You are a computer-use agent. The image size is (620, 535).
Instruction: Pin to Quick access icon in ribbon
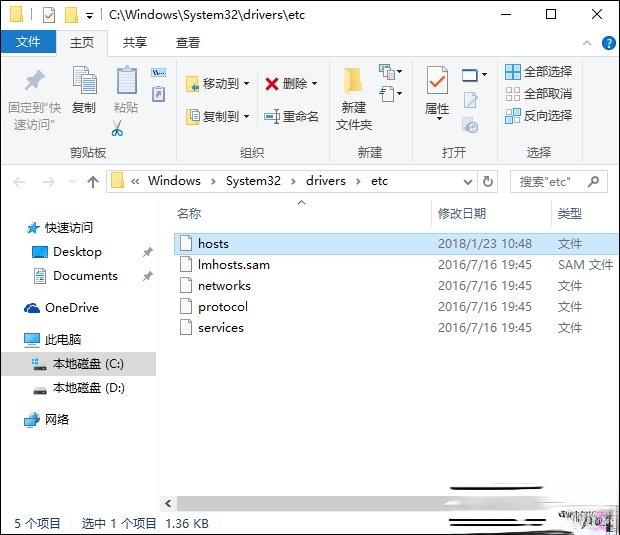pos(35,80)
